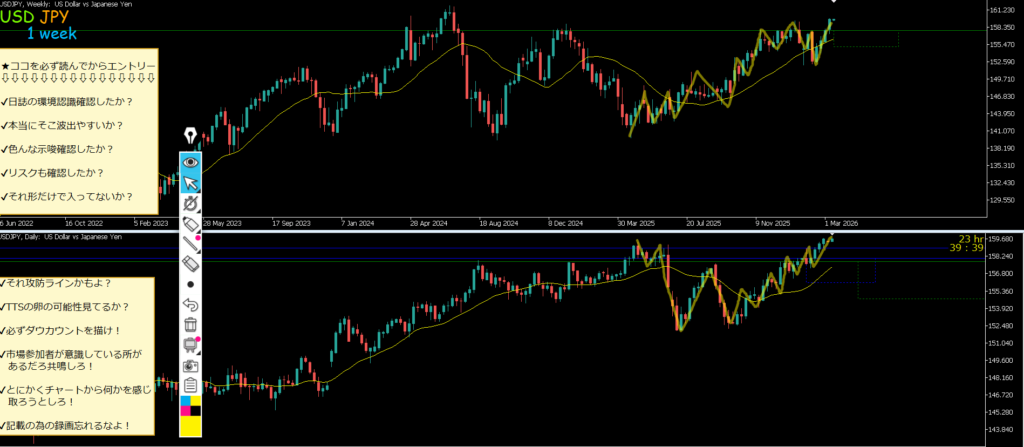
Task: Click the '143.840' price on daily scale
Action: pyautogui.click(x=1002, y=430)
